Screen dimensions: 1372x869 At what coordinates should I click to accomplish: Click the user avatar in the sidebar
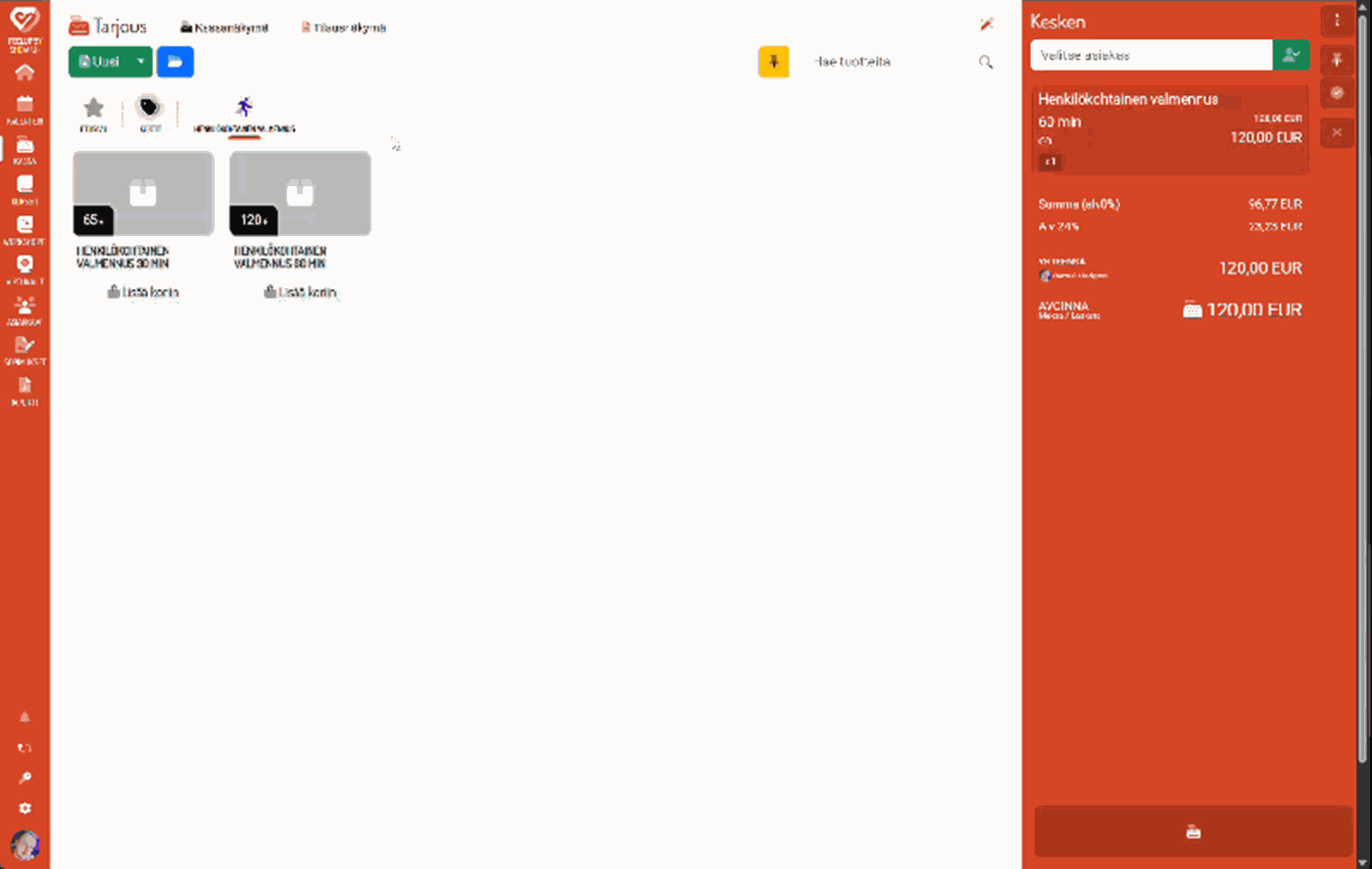click(x=24, y=845)
